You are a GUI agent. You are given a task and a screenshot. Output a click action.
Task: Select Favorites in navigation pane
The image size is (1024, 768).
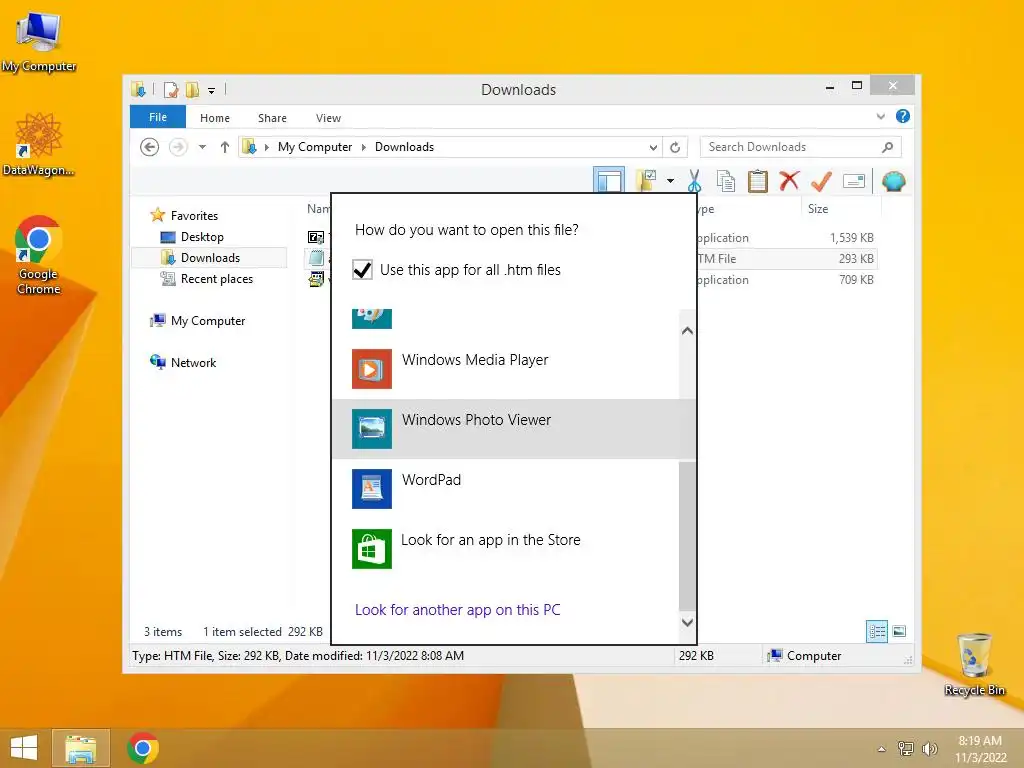194,216
